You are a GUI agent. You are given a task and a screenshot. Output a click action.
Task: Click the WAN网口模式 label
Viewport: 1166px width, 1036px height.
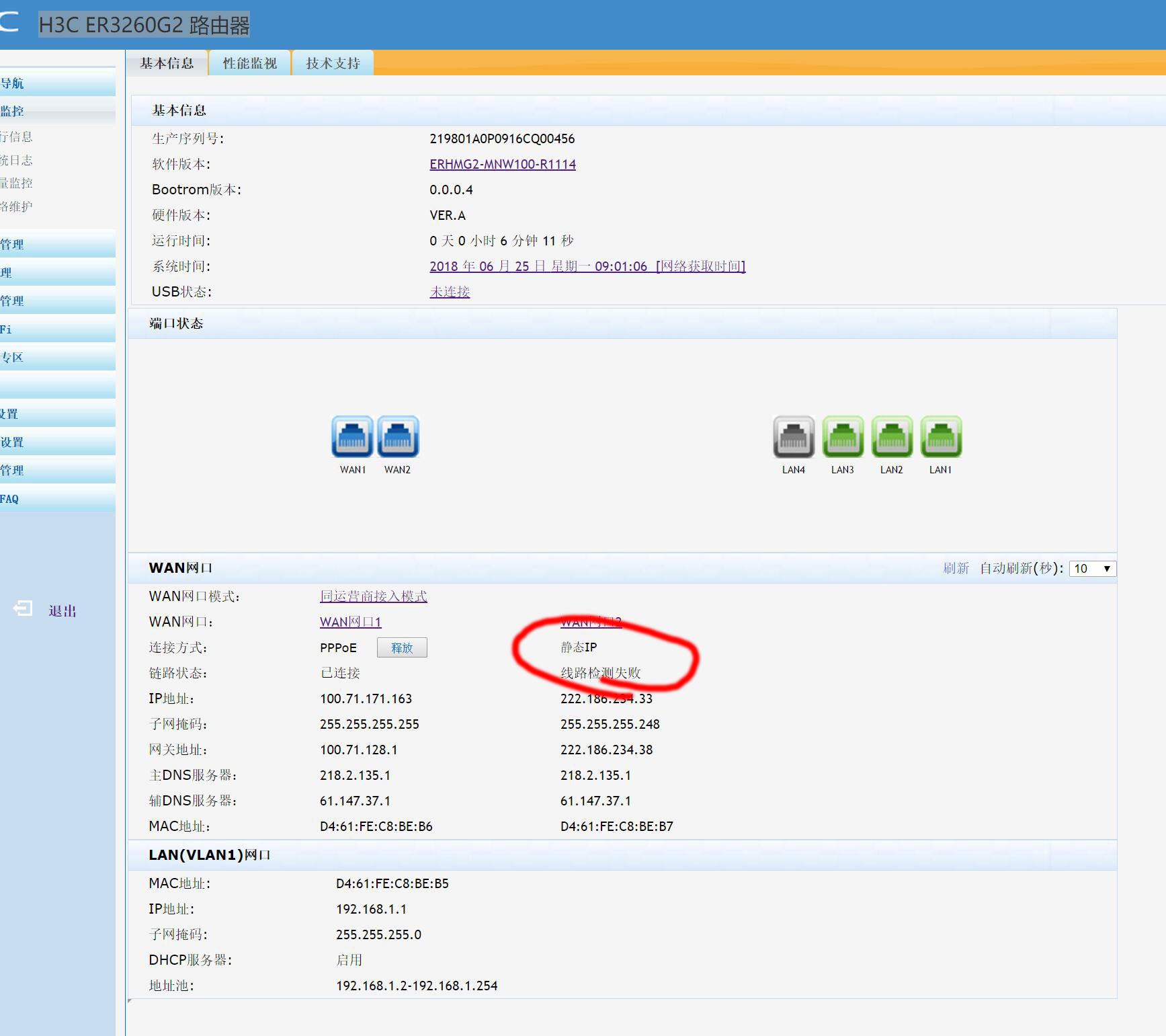tap(195, 596)
